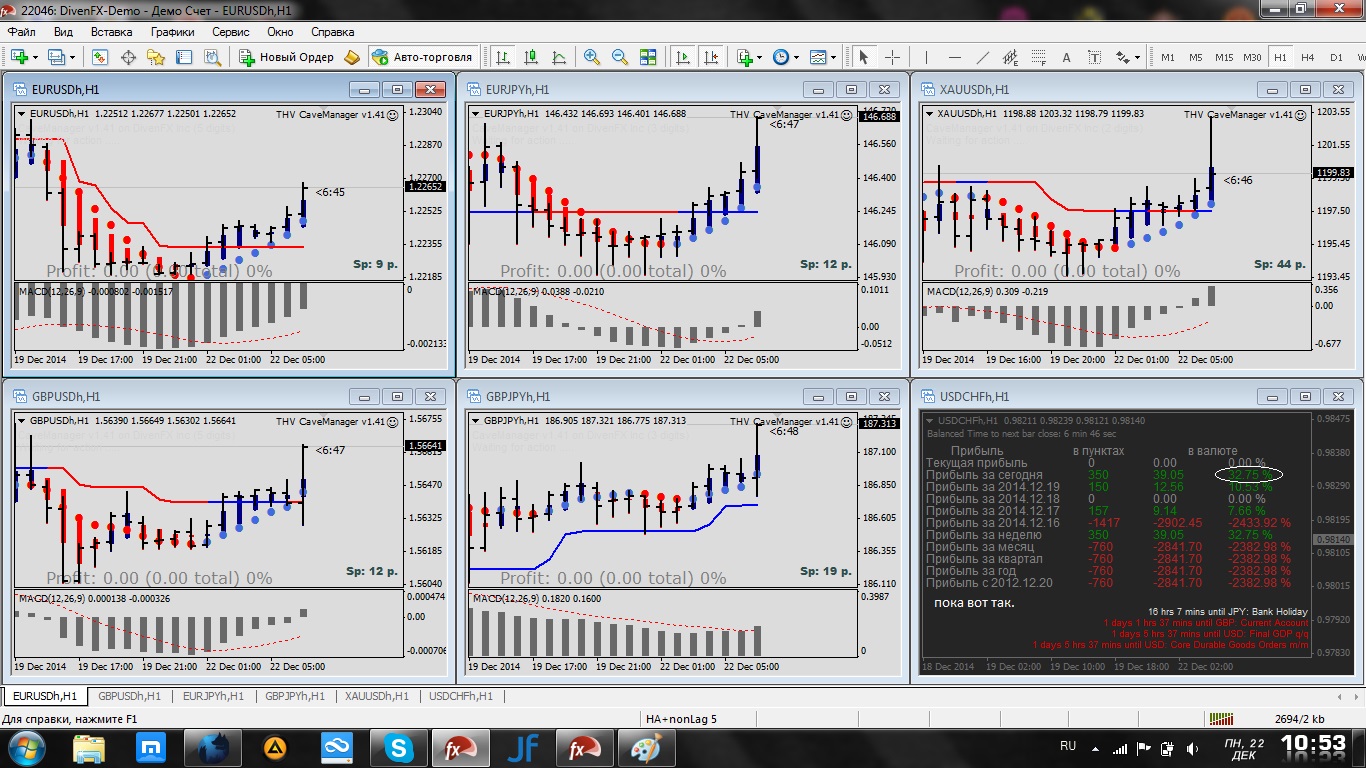The width and height of the screenshot is (1366, 768).
Task: Click RU language indicator in tray
Action: click(x=1068, y=747)
